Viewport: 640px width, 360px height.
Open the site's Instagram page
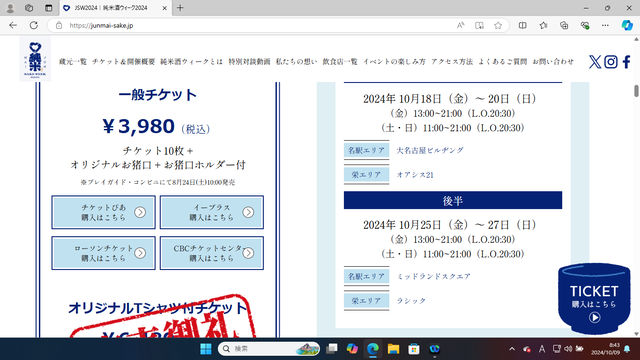(x=611, y=62)
